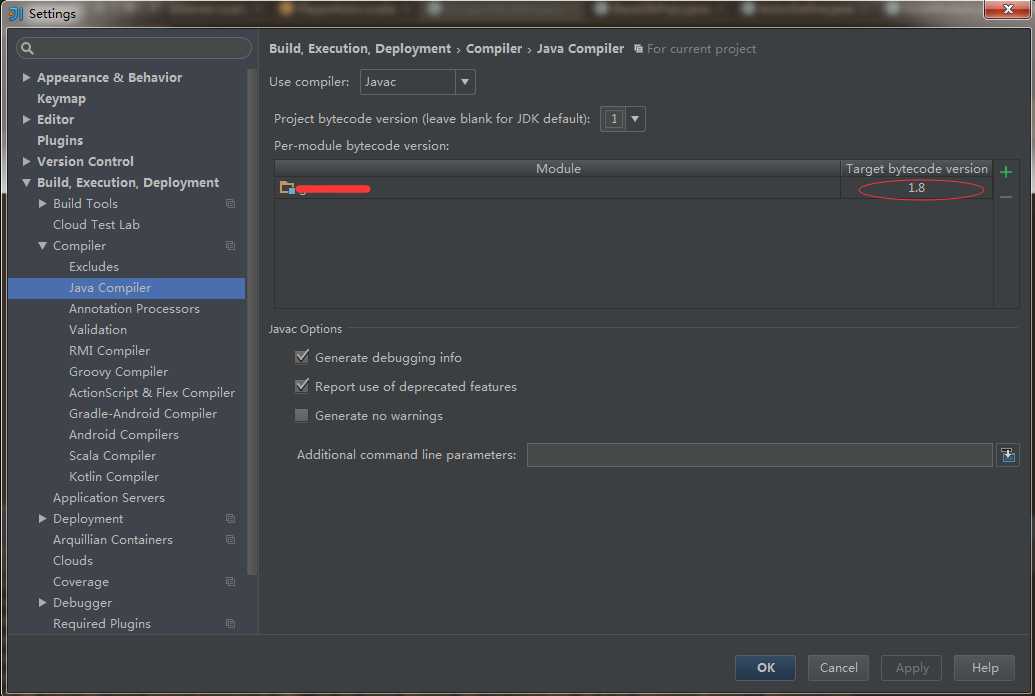Screen dimensions: 1035x696
Task: Select Java Compiler tree item
Action: coord(126,288)
